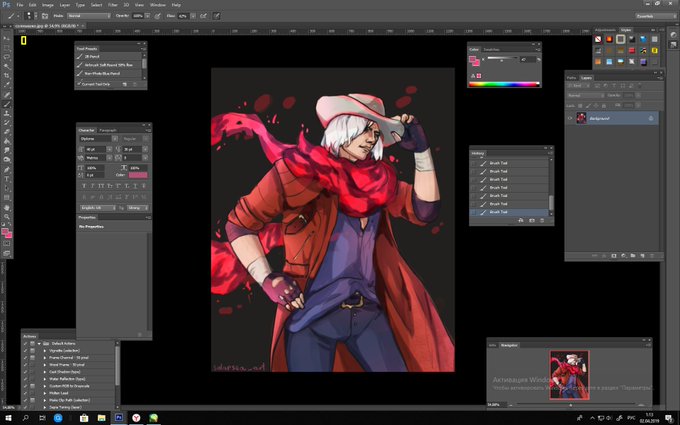Toggle visibility of the Background layer

click(570, 118)
